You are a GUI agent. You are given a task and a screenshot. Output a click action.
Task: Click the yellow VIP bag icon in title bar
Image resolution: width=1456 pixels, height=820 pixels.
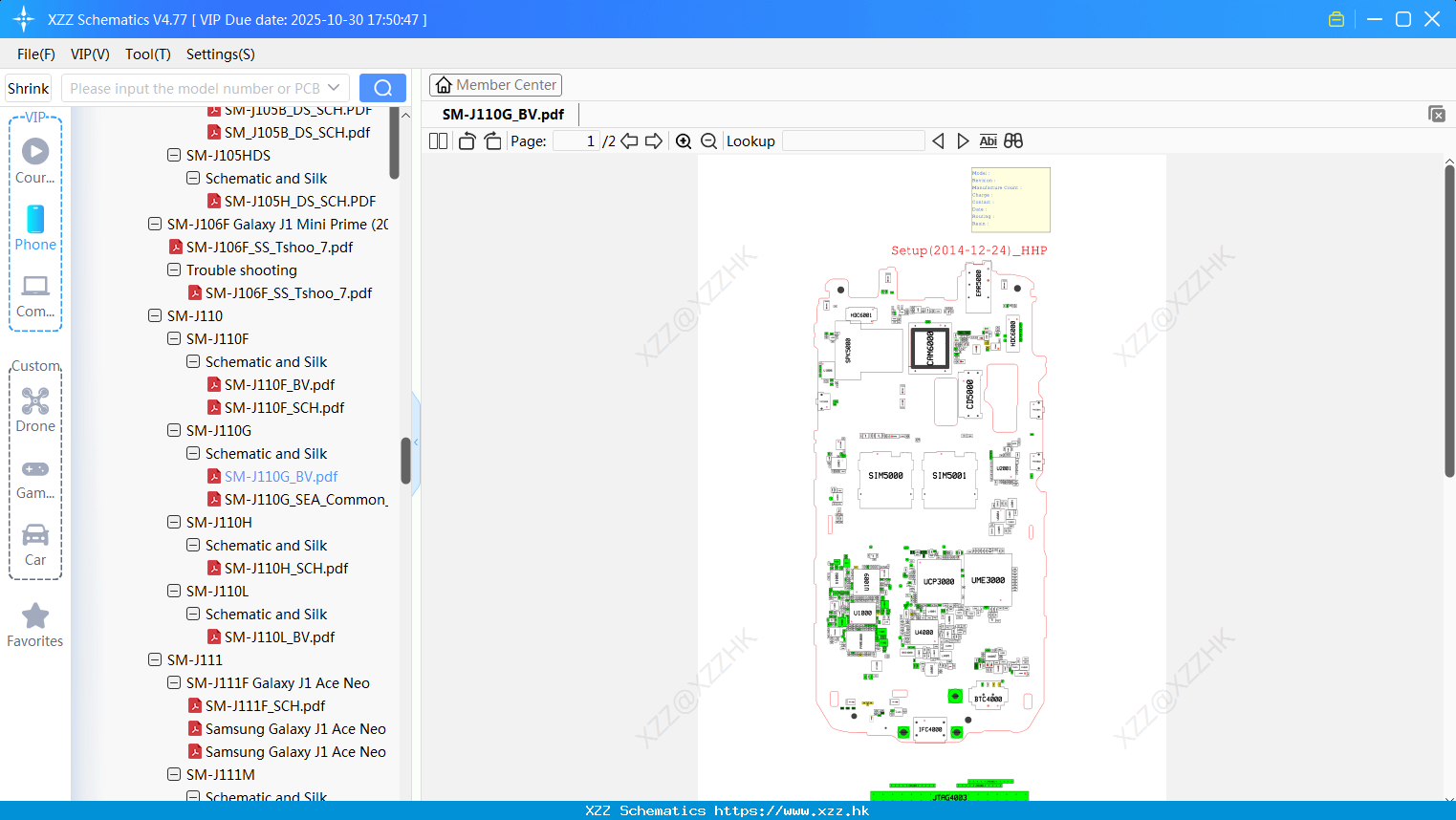[x=1336, y=19]
